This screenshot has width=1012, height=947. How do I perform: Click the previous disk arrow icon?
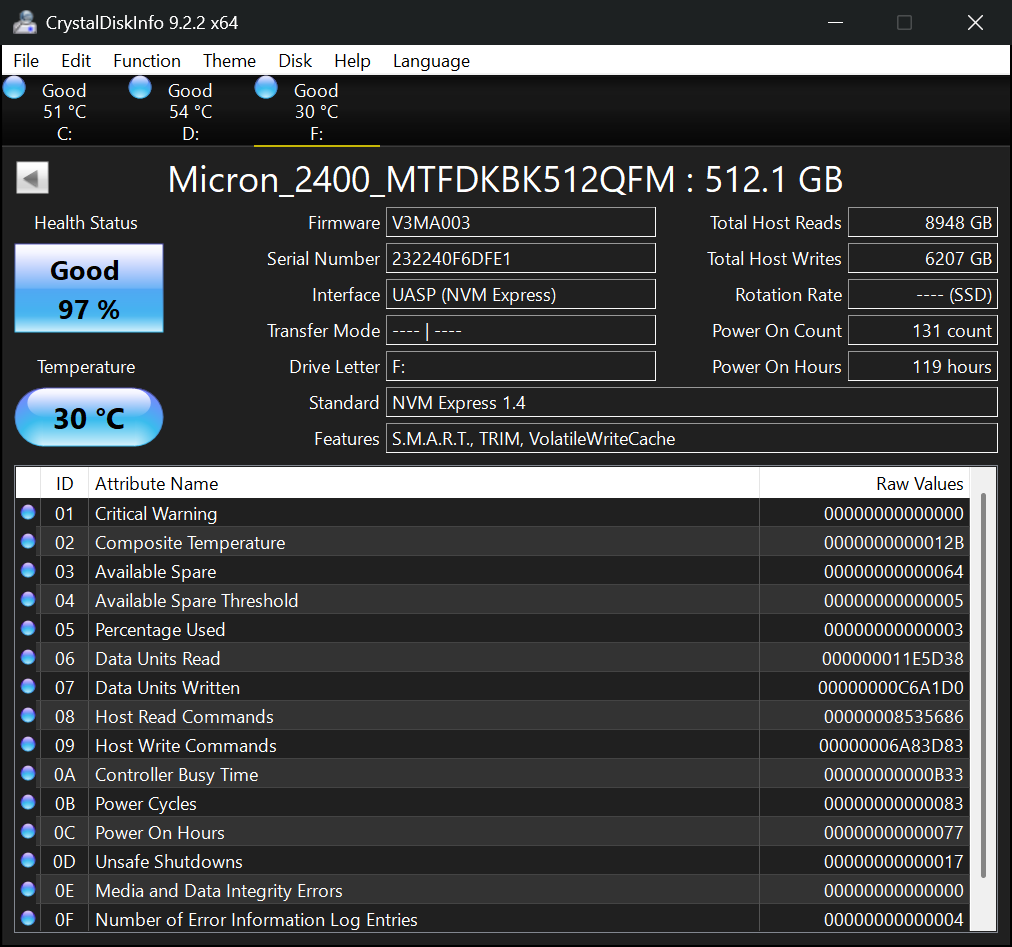(32, 179)
